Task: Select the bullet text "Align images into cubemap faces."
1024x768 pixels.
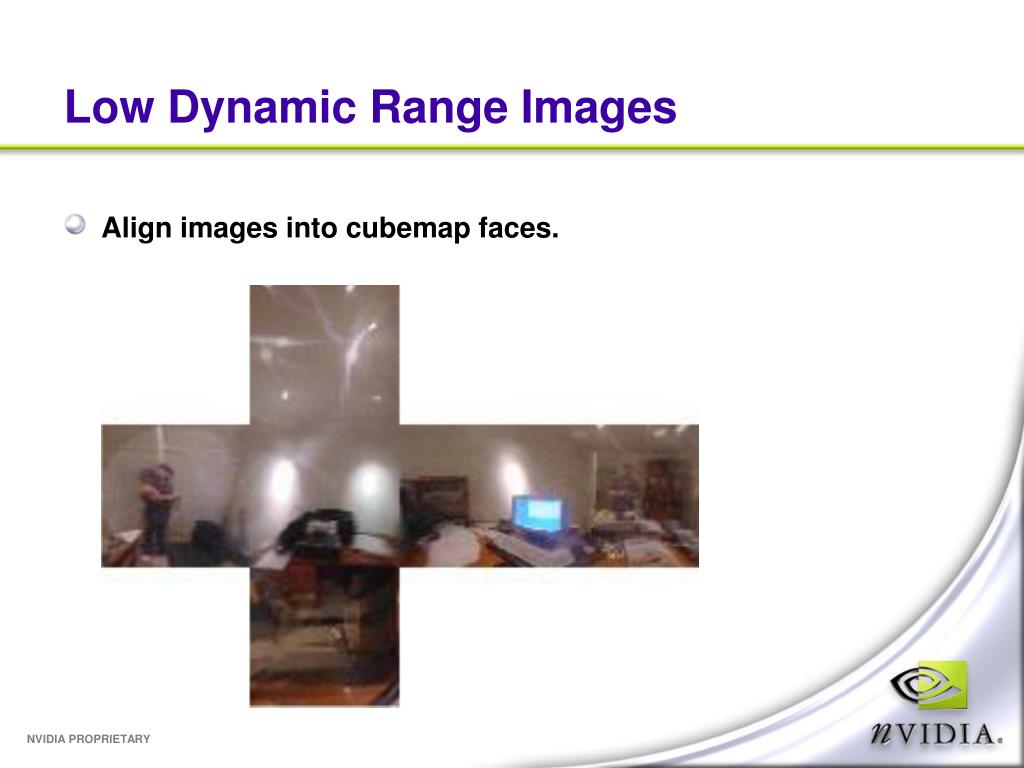Action: click(x=330, y=228)
